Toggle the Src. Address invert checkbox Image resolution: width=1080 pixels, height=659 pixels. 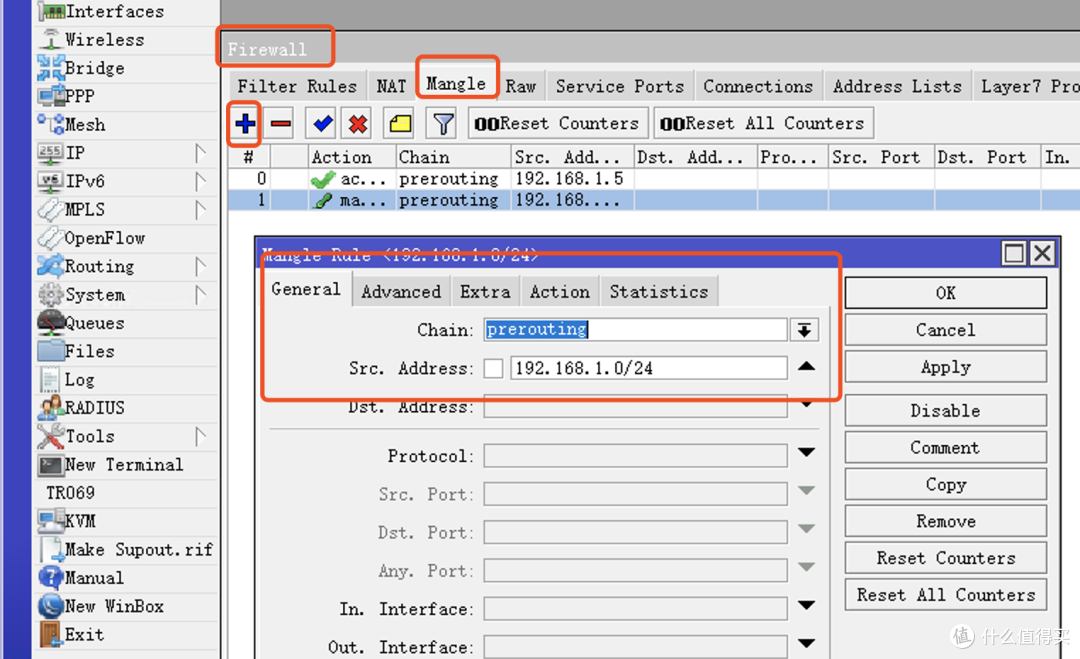coord(493,368)
